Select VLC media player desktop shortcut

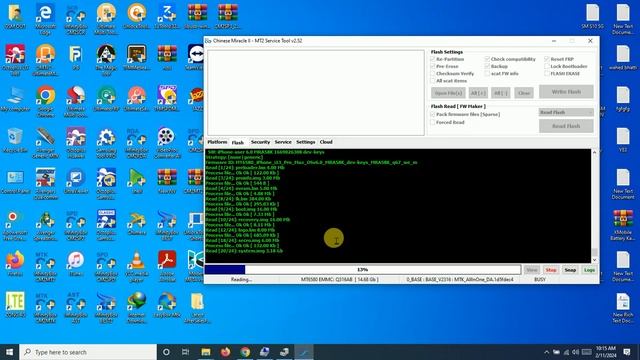(136, 267)
